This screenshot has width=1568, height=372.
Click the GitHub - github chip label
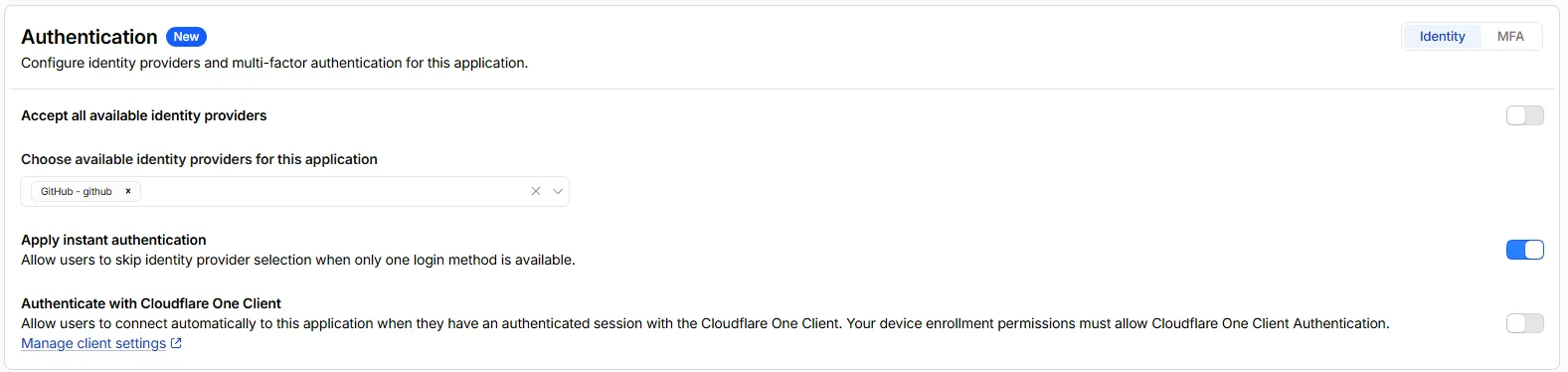pos(77,191)
